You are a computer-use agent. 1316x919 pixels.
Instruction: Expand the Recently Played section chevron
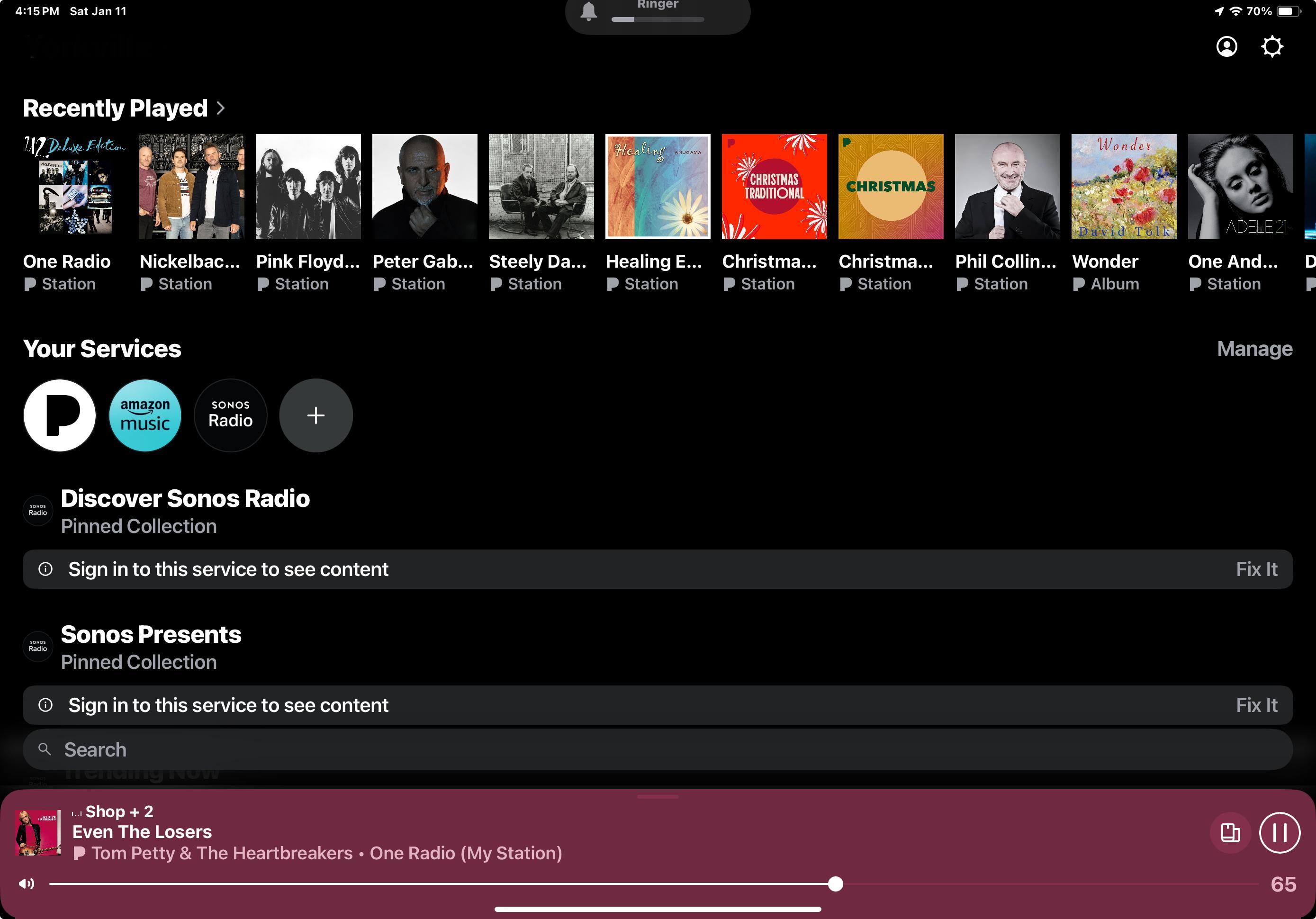tap(221, 108)
